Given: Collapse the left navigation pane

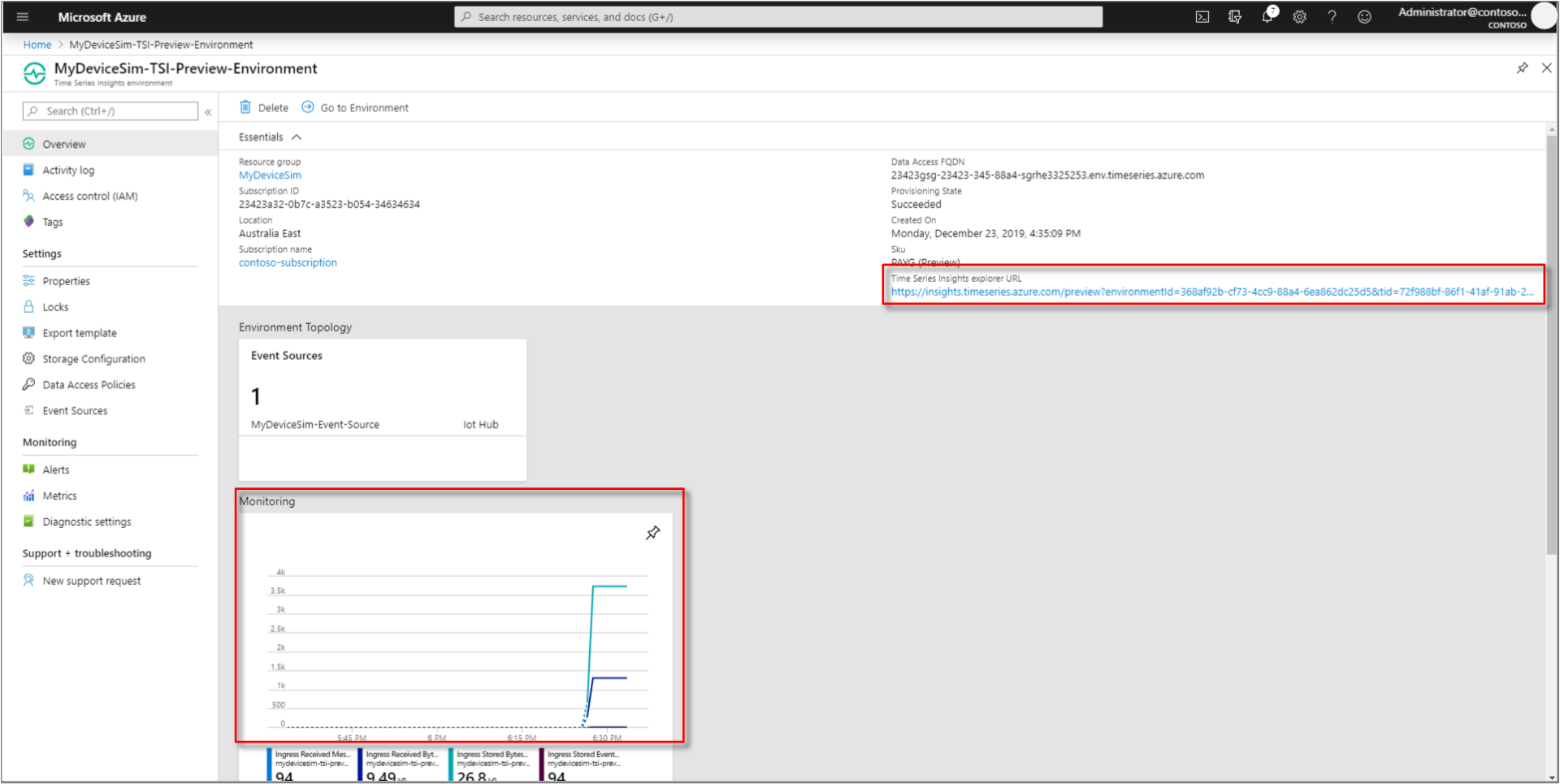Looking at the screenshot, I should (x=208, y=111).
